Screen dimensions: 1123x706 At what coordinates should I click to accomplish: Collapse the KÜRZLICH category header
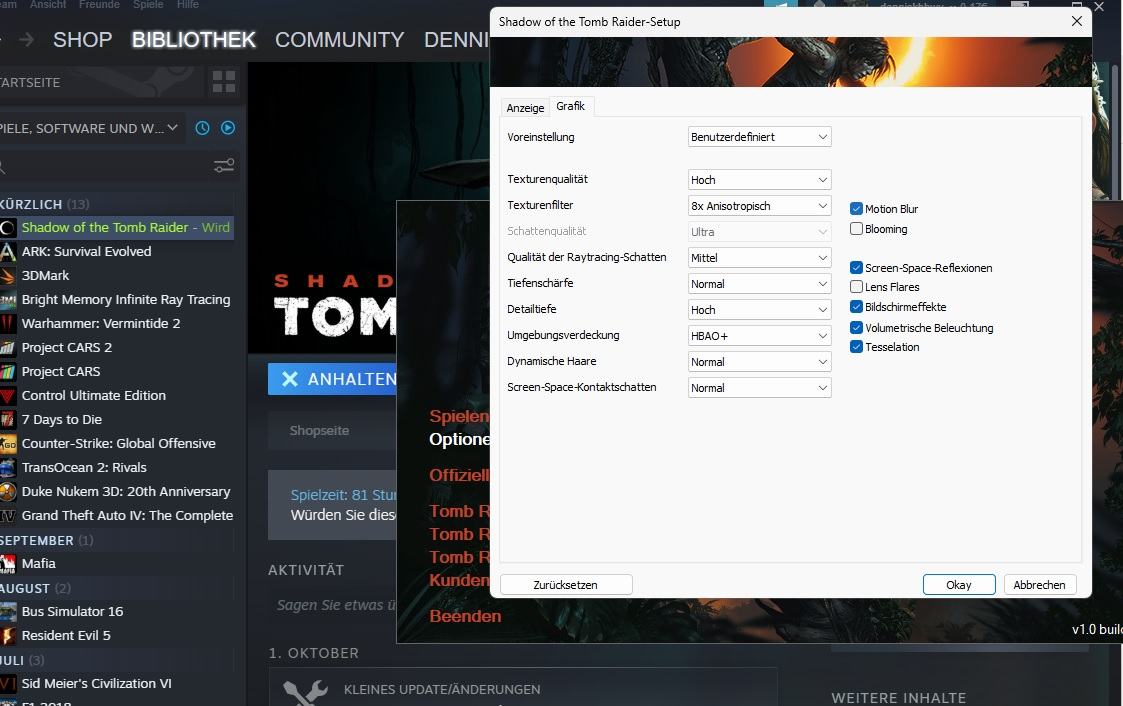pyautogui.click(x=44, y=204)
